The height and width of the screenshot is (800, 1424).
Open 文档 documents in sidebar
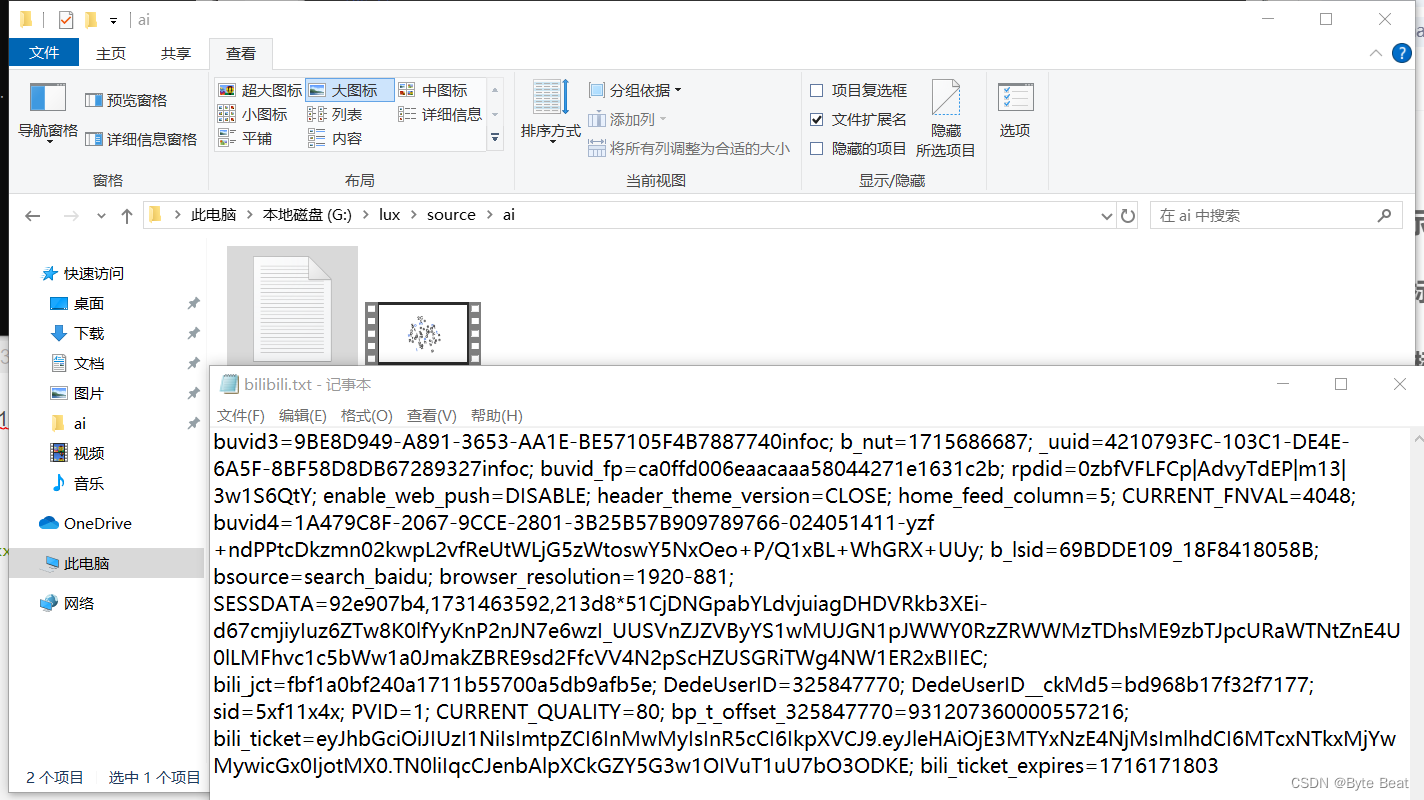(x=89, y=363)
